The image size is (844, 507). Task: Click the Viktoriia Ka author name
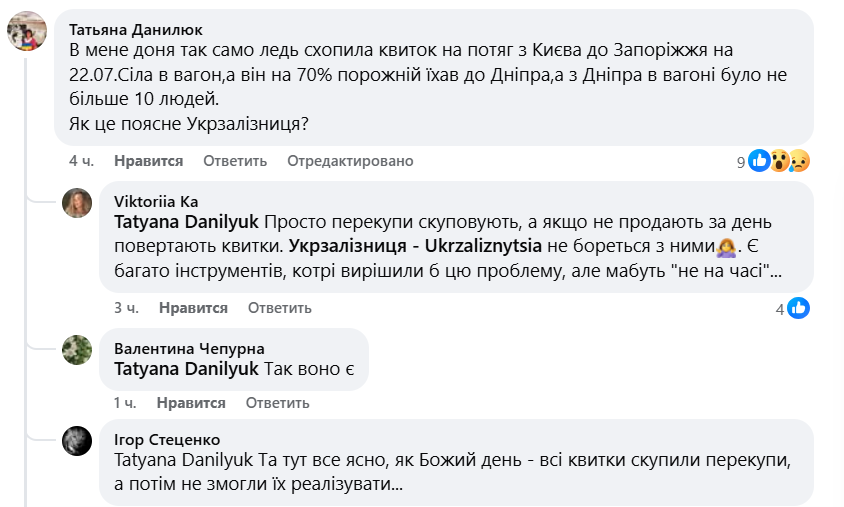click(156, 201)
